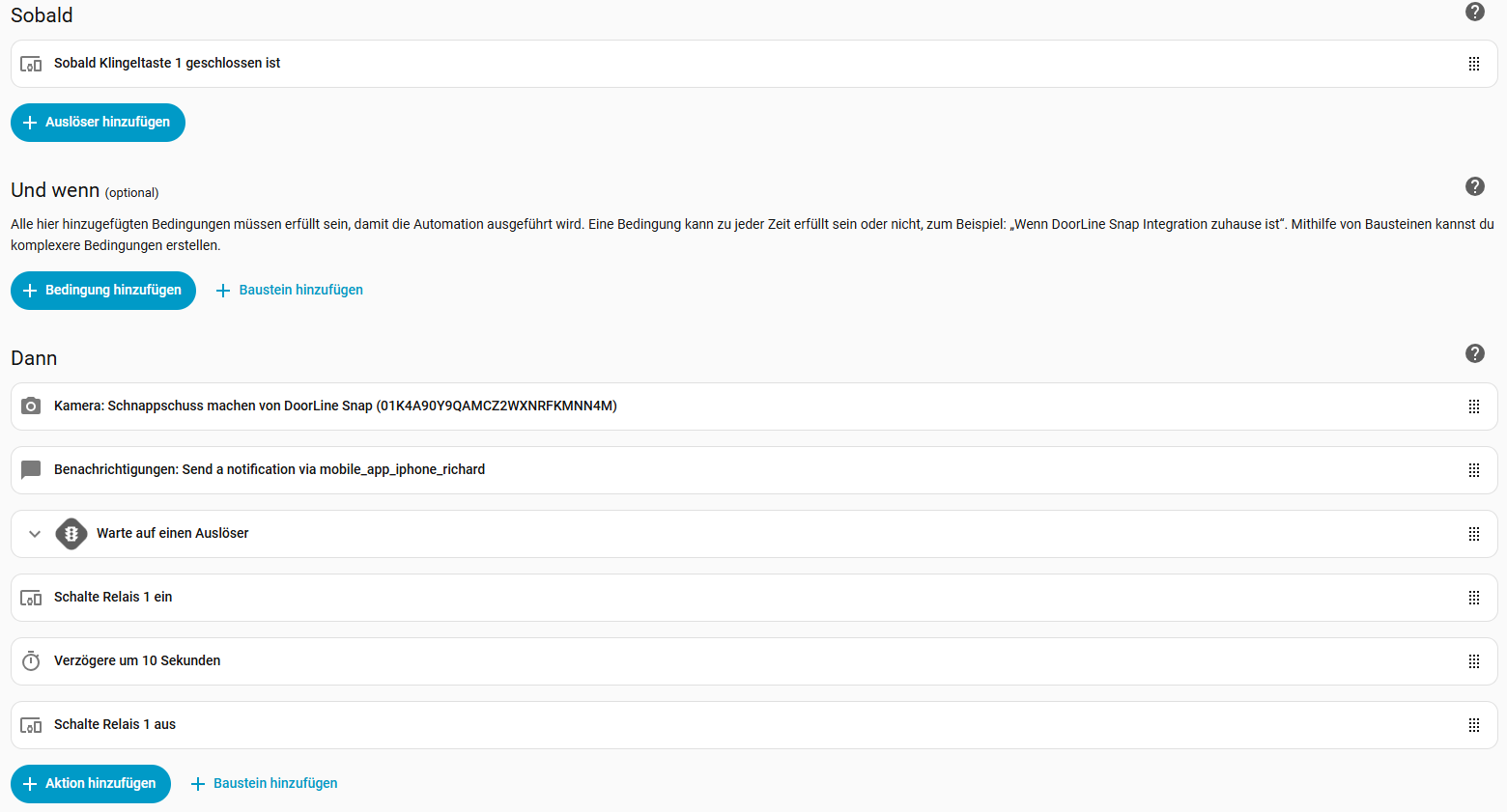The image size is (1507, 812).
Task: Open the Benachrichtigungen notification action row
Action: pos(270,470)
